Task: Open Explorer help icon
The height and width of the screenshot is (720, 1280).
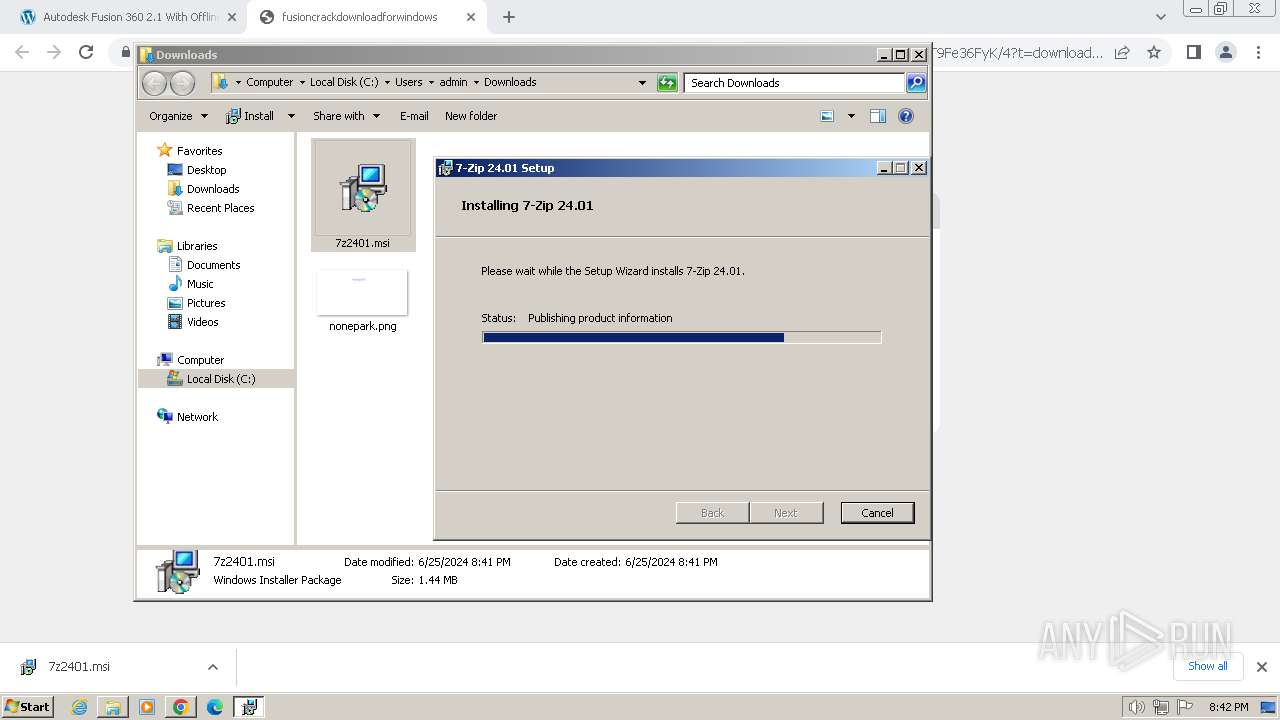Action: (x=906, y=116)
